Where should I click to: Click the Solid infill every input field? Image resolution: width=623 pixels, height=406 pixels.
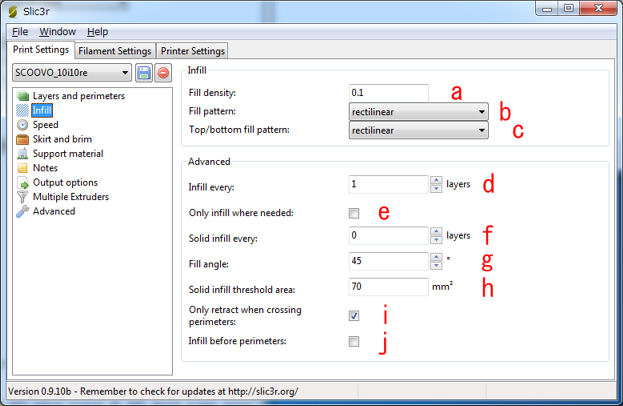[x=389, y=236]
